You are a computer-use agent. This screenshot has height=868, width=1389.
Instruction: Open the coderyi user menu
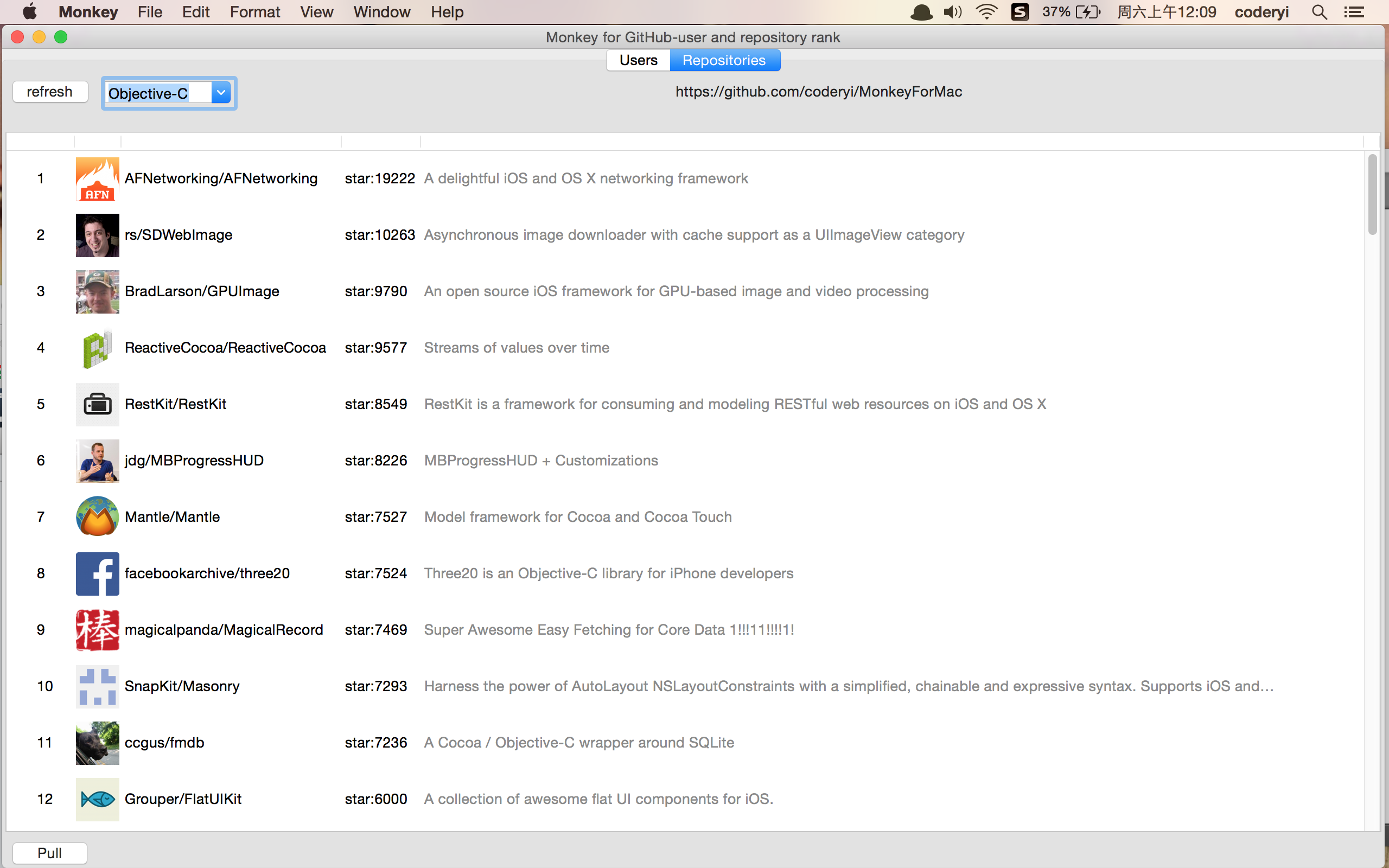pos(1261,12)
